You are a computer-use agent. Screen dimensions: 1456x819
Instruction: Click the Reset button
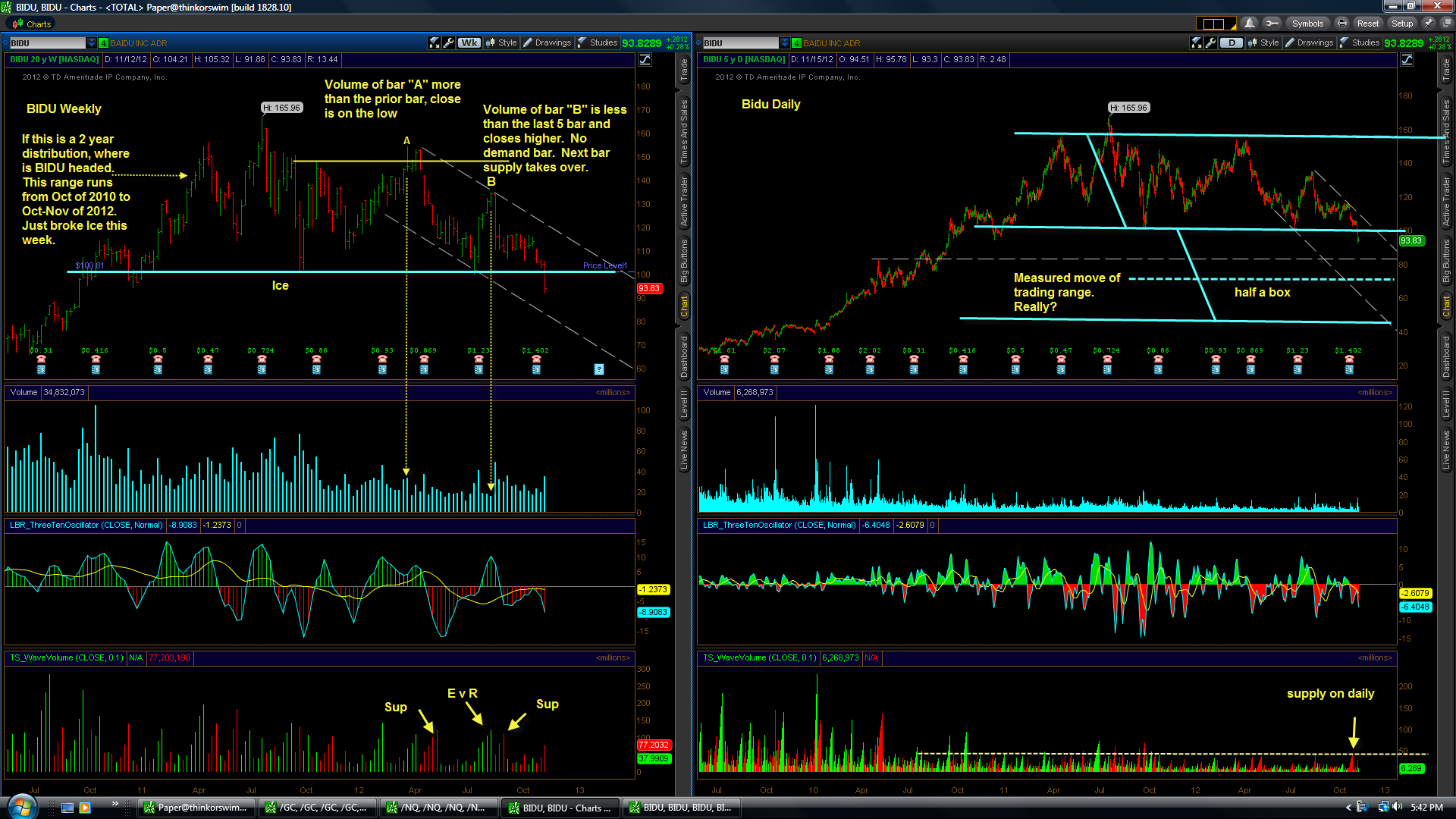[1368, 24]
